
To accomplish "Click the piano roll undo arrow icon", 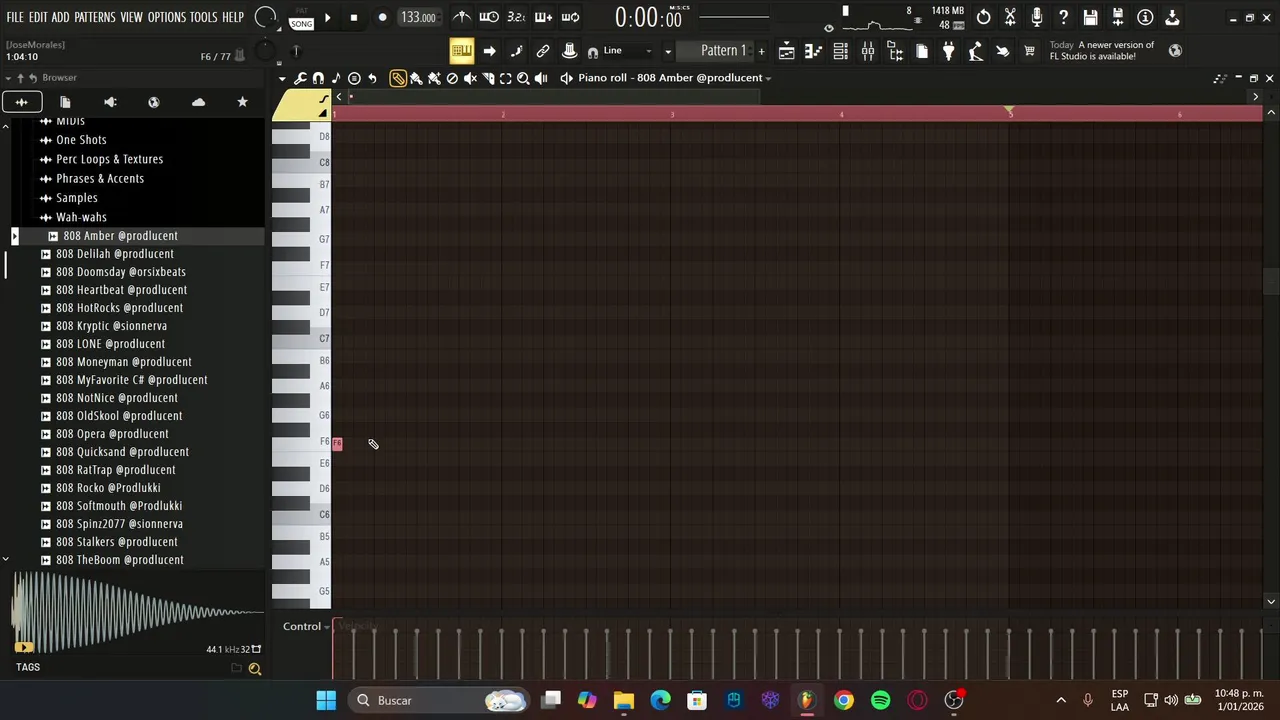I will 372,78.
